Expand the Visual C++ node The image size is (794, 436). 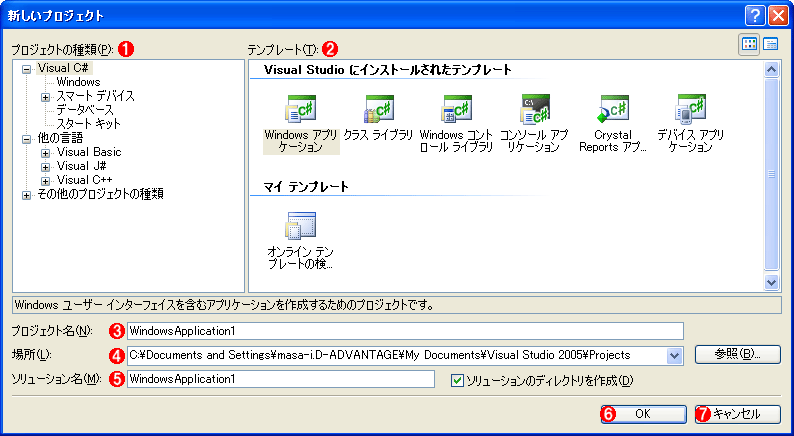[46, 181]
